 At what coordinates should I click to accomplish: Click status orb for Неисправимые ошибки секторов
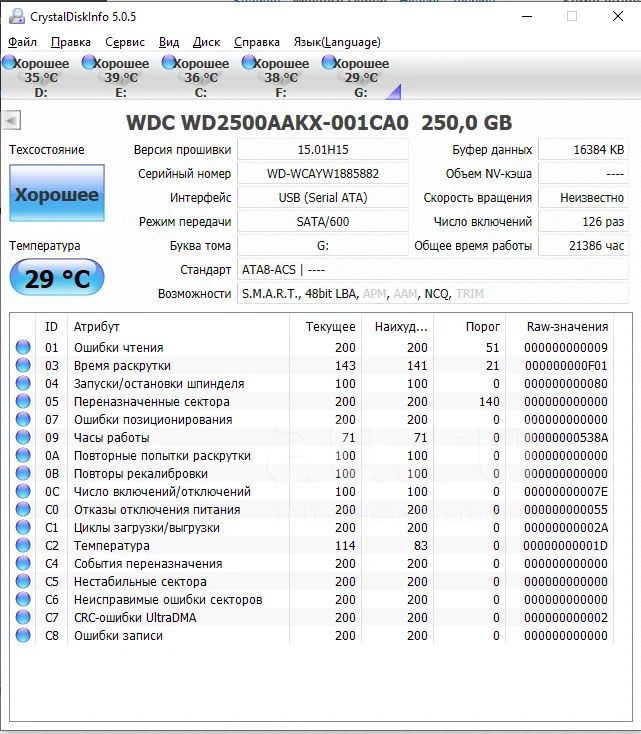point(23,599)
